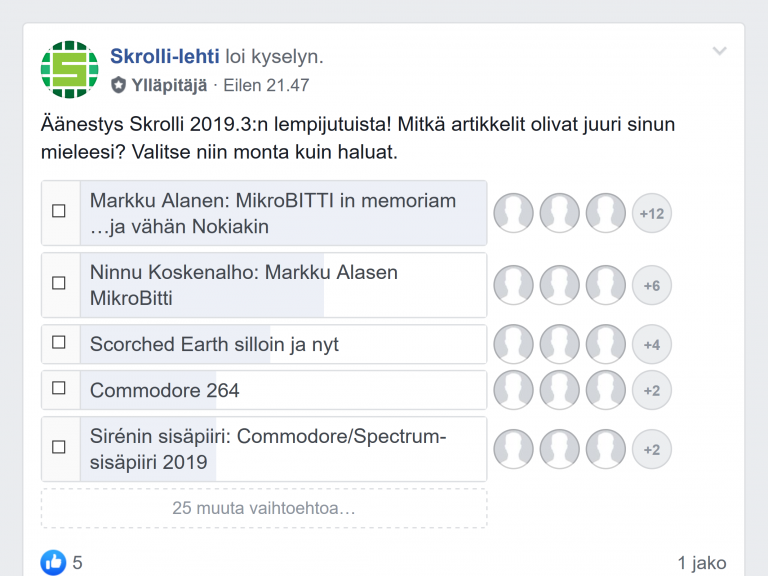The height and width of the screenshot is (576, 768).
Task: Click first voter avatar for Commodore 264 option
Action: coord(514,390)
